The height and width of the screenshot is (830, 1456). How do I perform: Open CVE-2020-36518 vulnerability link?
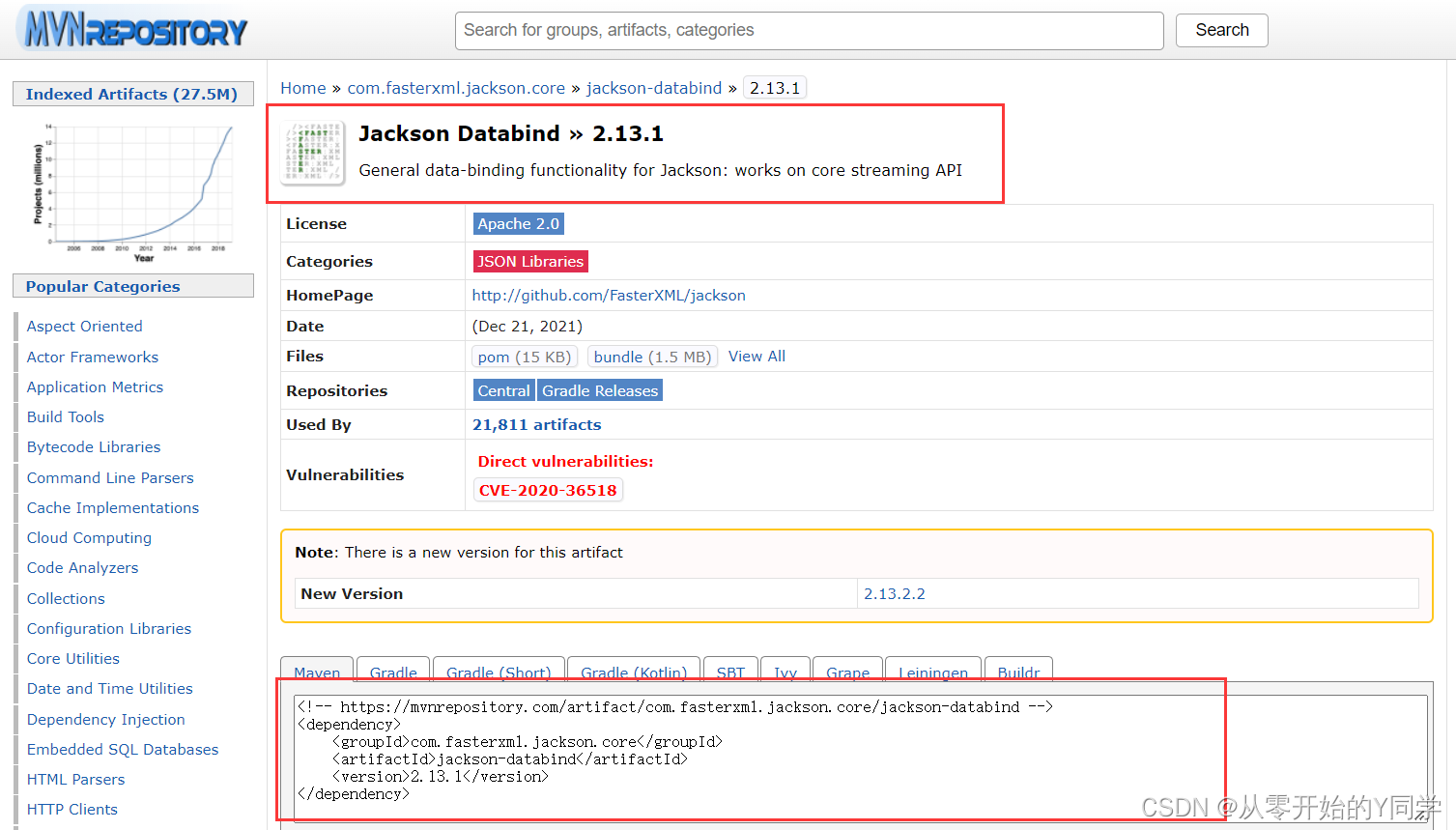click(548, 490)
